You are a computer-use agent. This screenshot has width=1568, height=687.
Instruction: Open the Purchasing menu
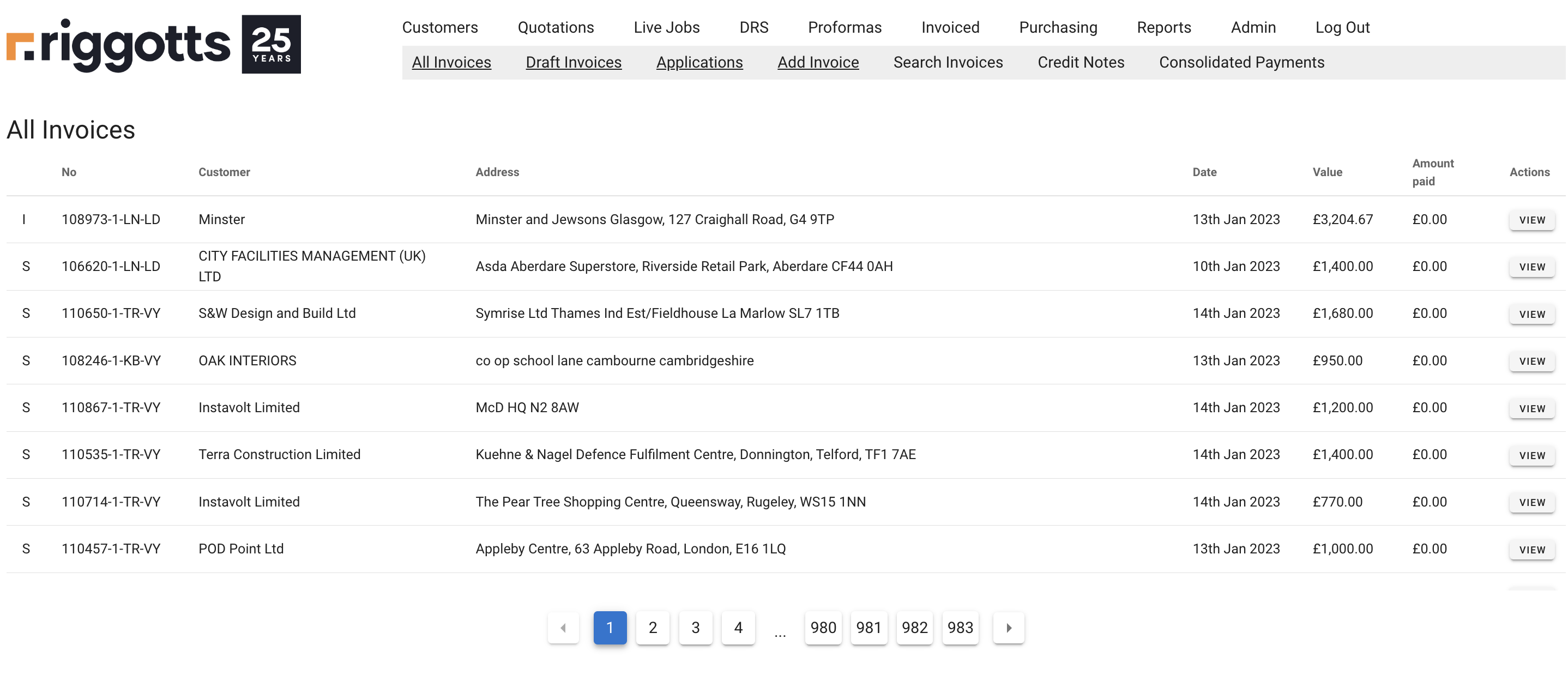coord(1057,27)
